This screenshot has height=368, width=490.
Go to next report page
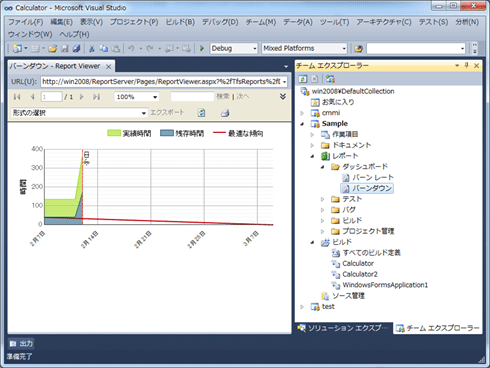click(82, 97)
